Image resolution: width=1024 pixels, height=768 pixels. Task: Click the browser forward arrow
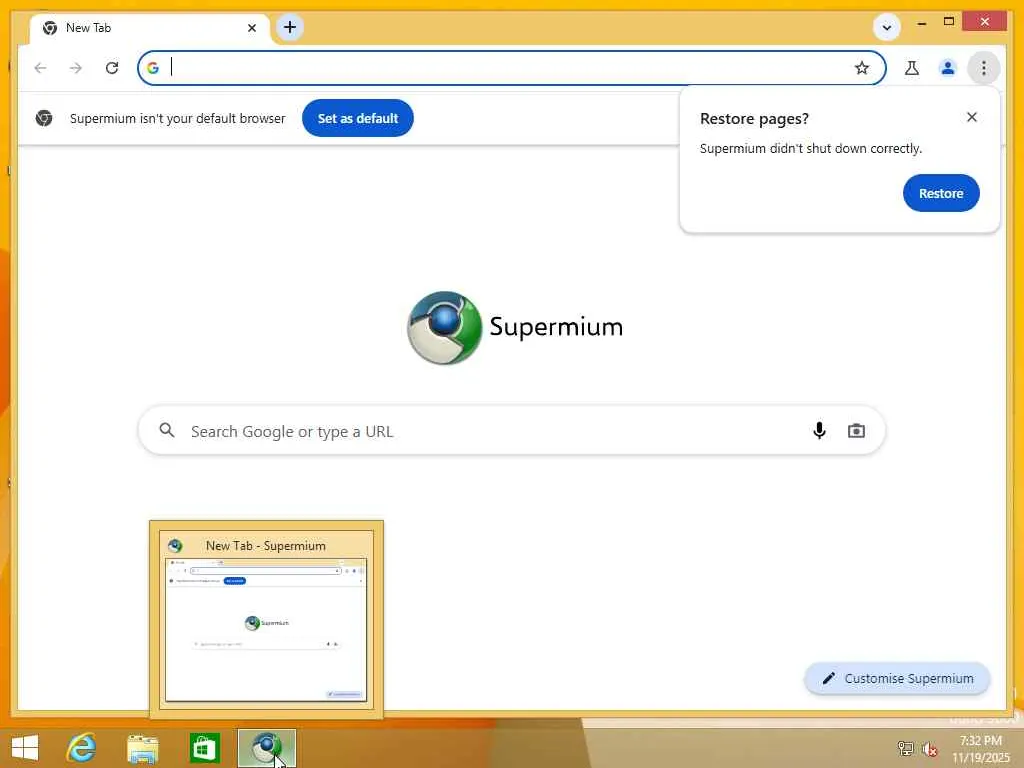(76, 68)
